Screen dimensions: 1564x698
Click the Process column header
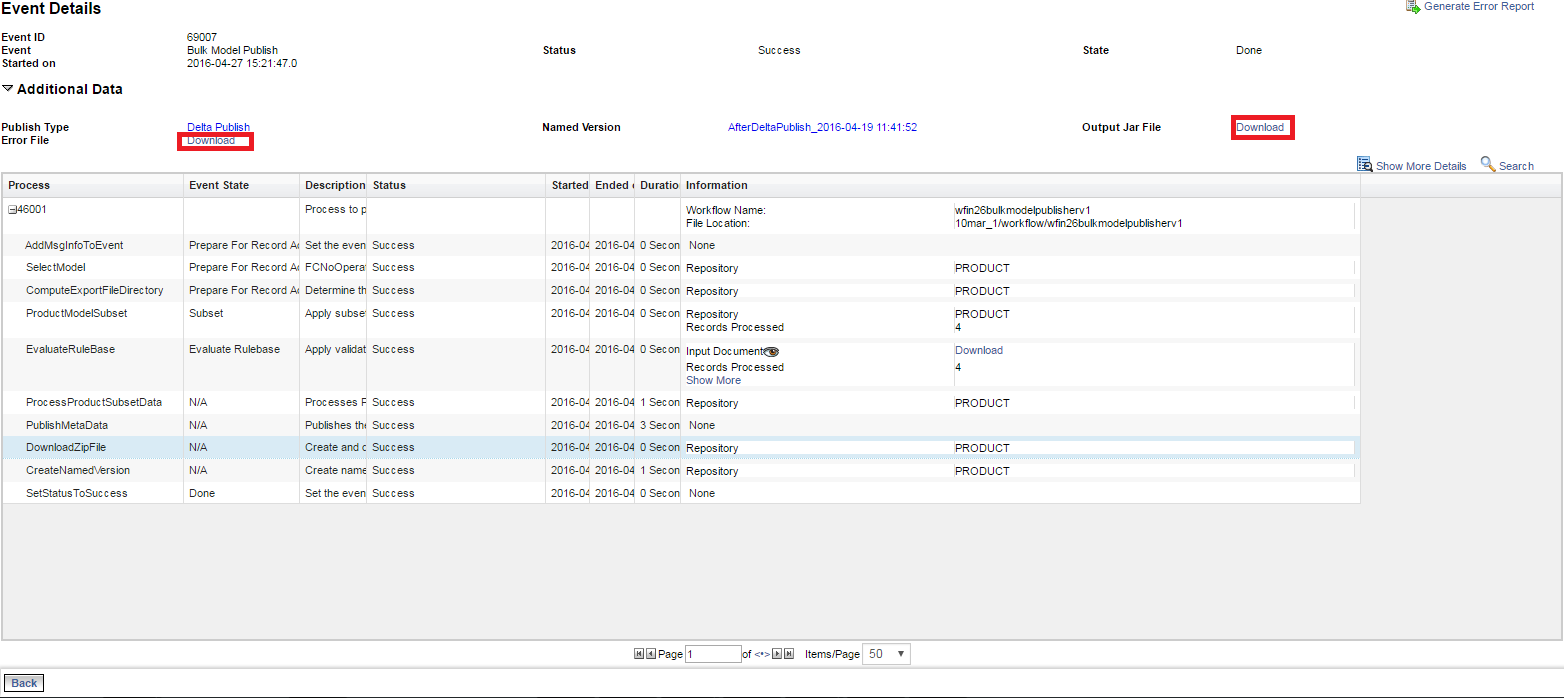click(x=29, y=185)
